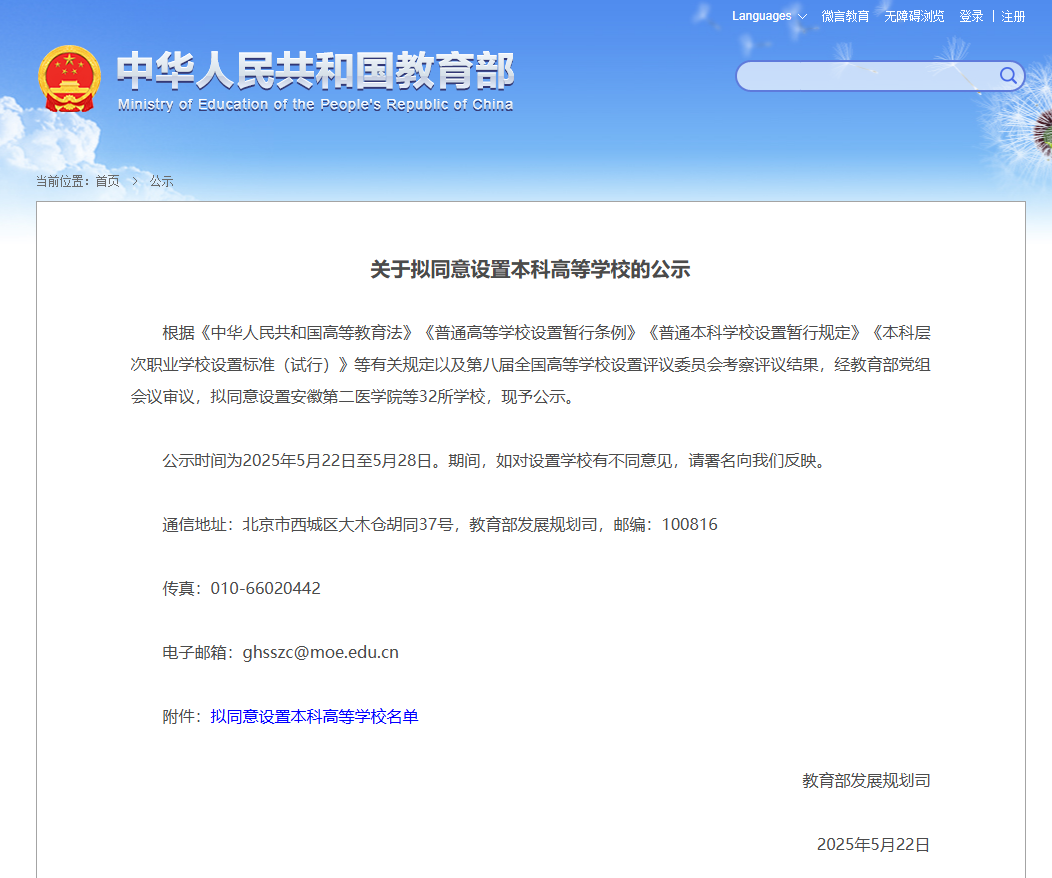The height and width of the screenshot is (878, 1052).
Task: Click the text 公示时间为2025年5月22日至5月28日
Action: [x=297, y=461]
